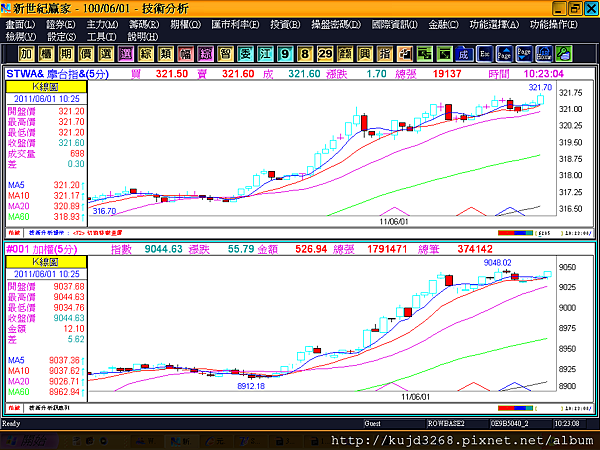Viewport: 600px width, 450px height.
Task: Click the 開始 Start button on the taskbar
Action: point(29,440)
